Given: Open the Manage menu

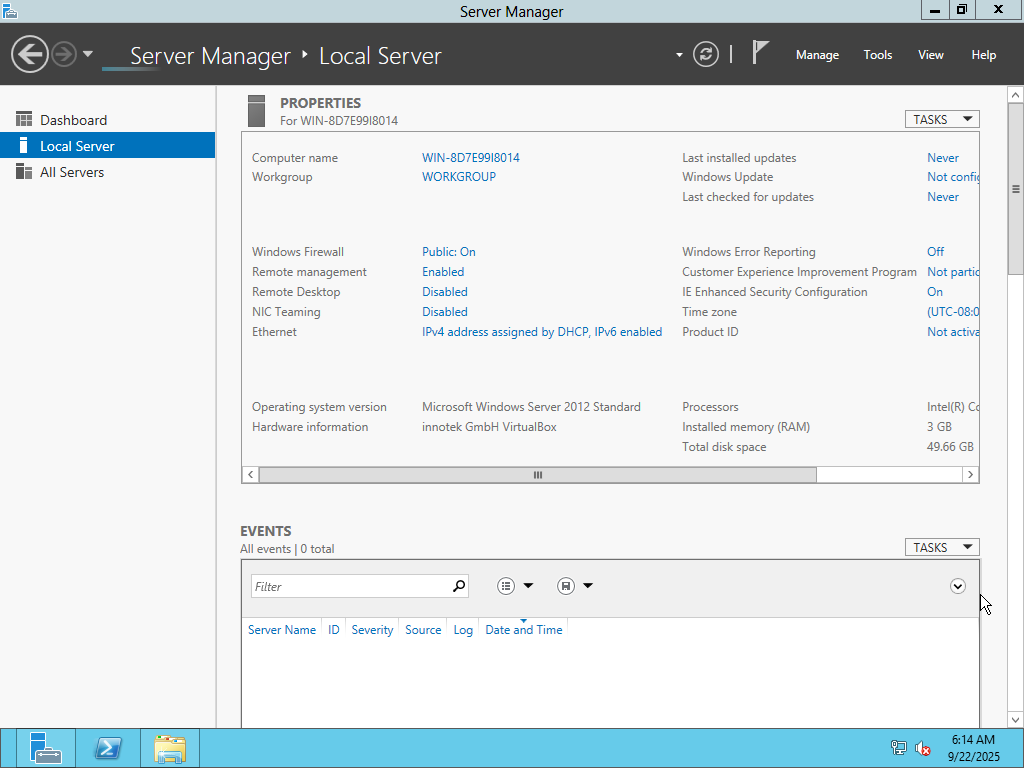Looking at the screenshot, I should [817, 55].
